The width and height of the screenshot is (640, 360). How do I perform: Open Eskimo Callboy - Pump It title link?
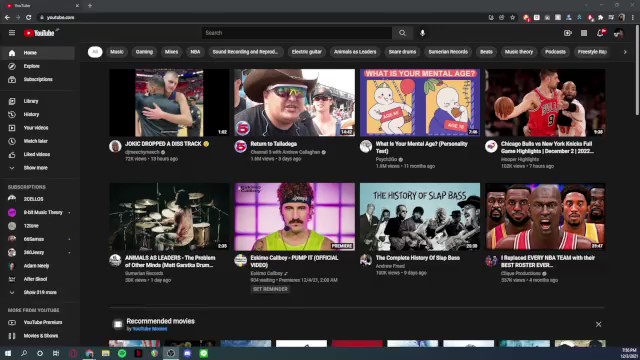click(294, 261)
